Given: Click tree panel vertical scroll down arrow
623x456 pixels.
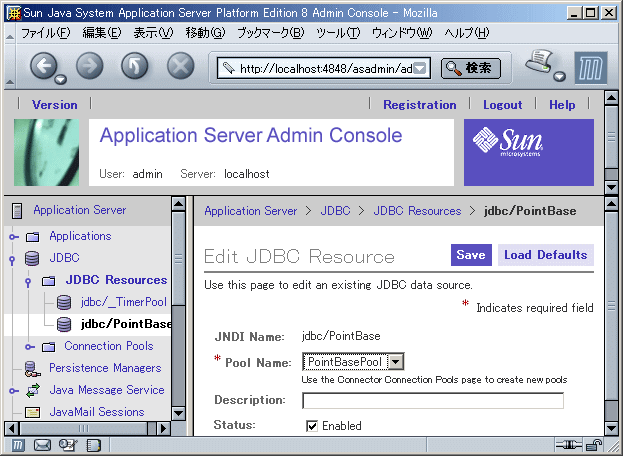Looking at the screenshot, I should [x=178, y=413].
